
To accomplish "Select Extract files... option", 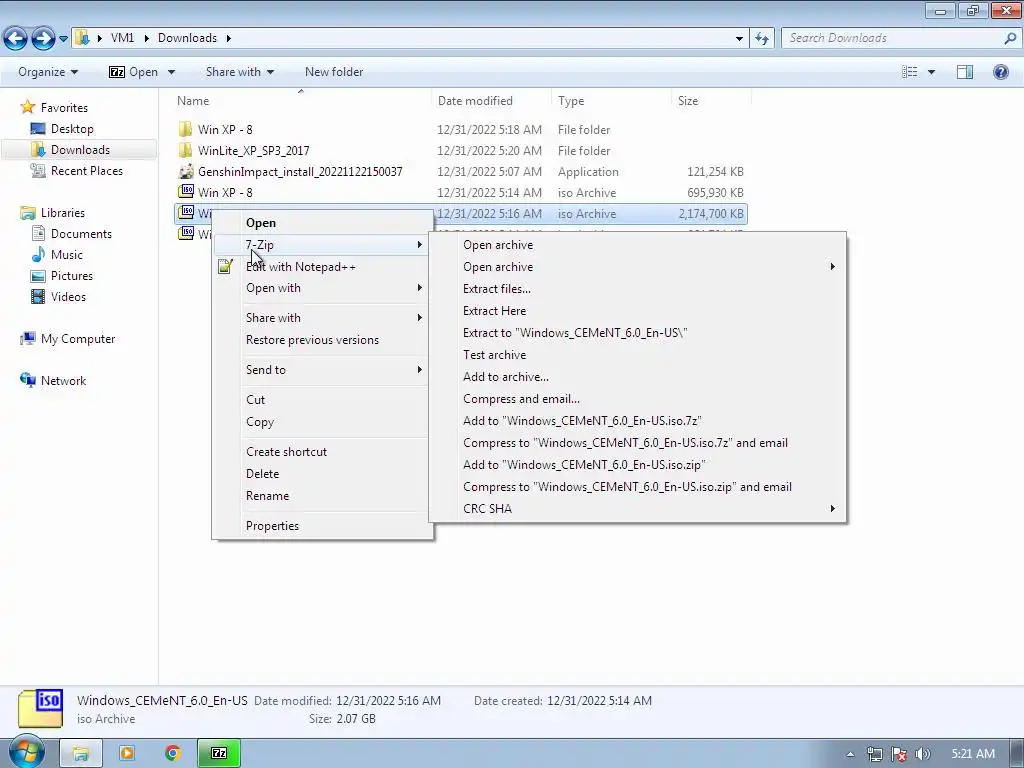I will tap(637, 289).
